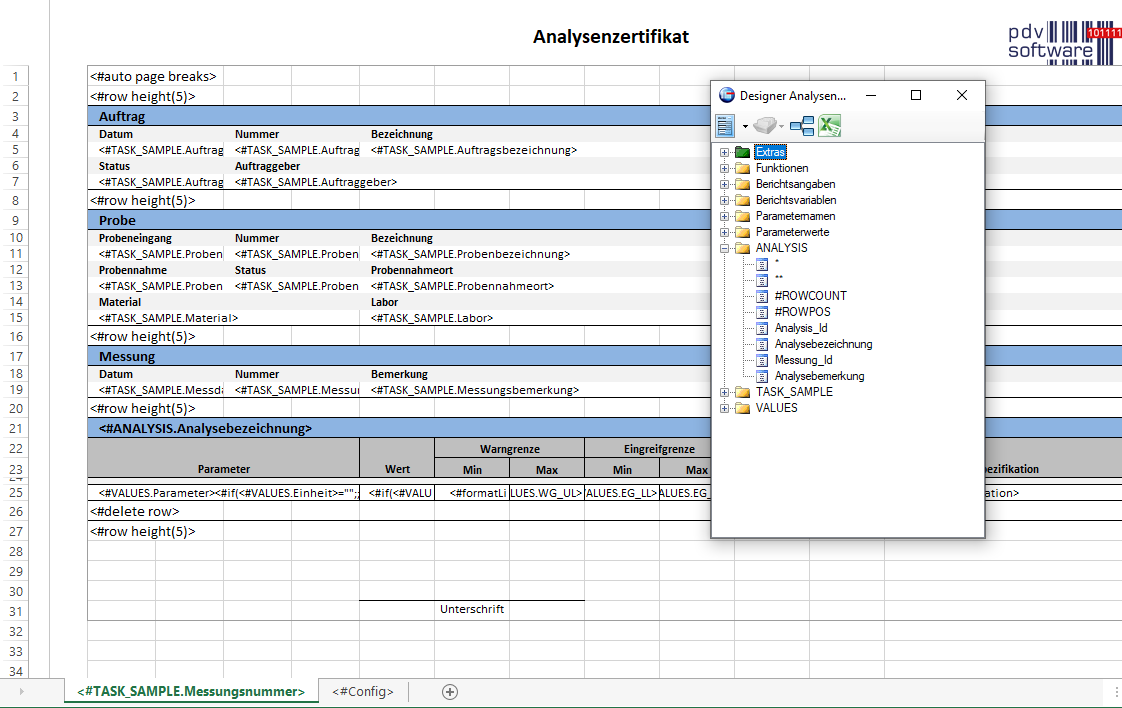Screen dimensions: 1122x708
Task: Click the report preview icon in Designer toolbar
Action: tap(726, 126)
